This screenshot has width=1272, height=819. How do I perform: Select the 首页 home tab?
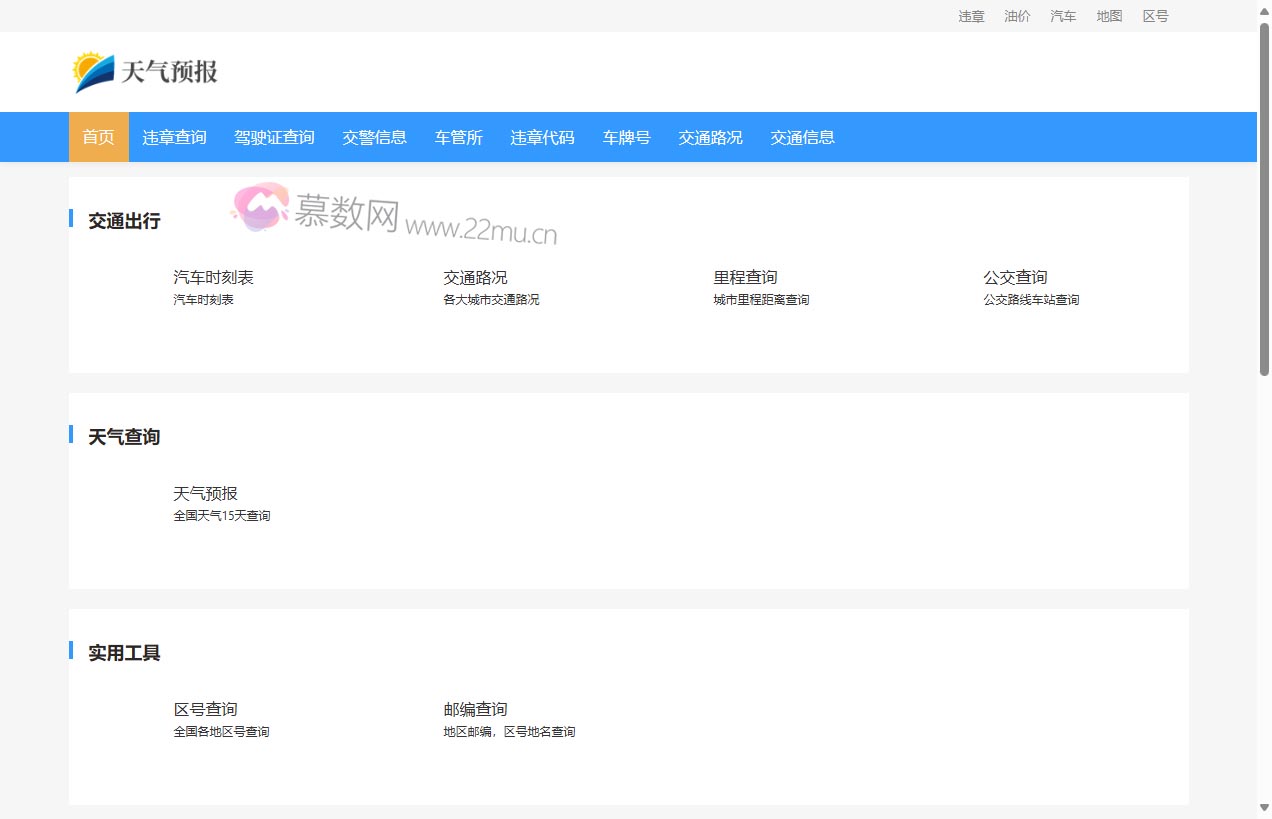pyautogui.click(x=98, y=137)
